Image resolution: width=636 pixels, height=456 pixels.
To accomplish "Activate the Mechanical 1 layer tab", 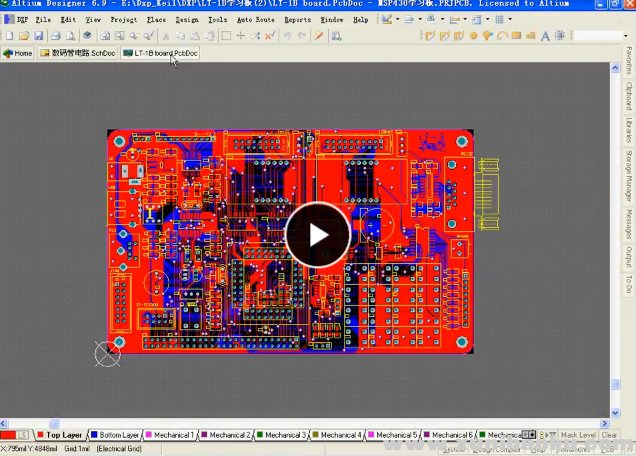I will point(171,435).
